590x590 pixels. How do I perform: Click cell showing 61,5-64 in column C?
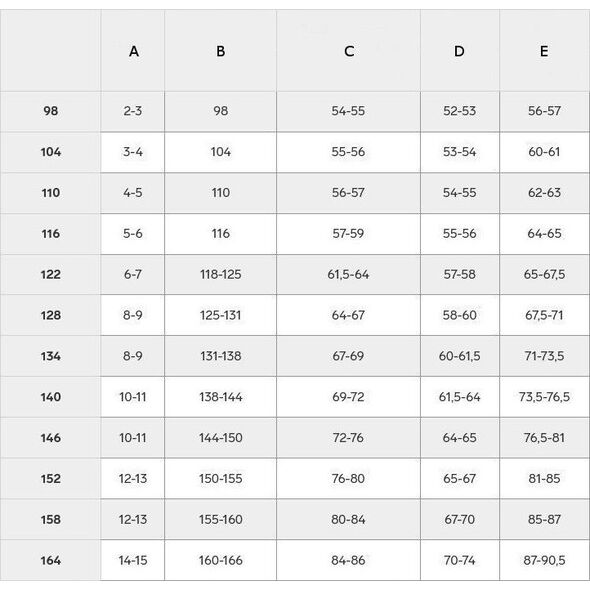point(348,274)
